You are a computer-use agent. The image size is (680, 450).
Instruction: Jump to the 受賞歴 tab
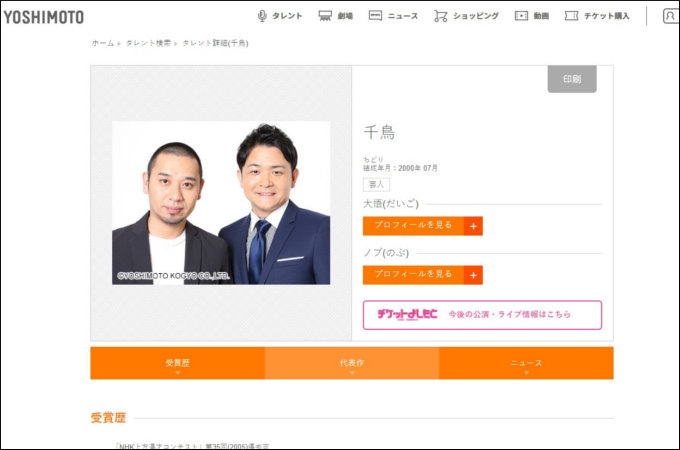(177, 363)
